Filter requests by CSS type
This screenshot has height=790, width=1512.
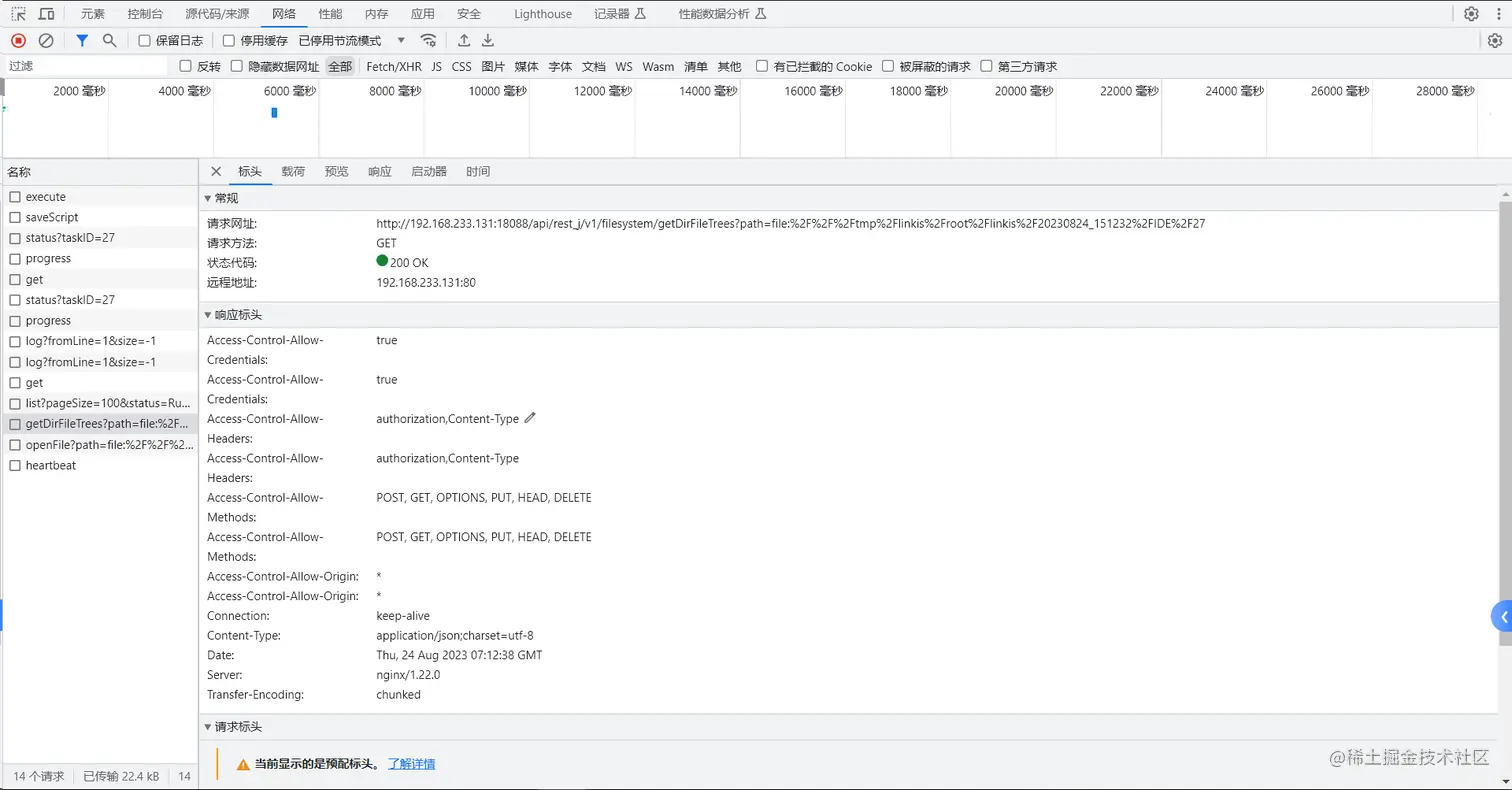(461, 67)
